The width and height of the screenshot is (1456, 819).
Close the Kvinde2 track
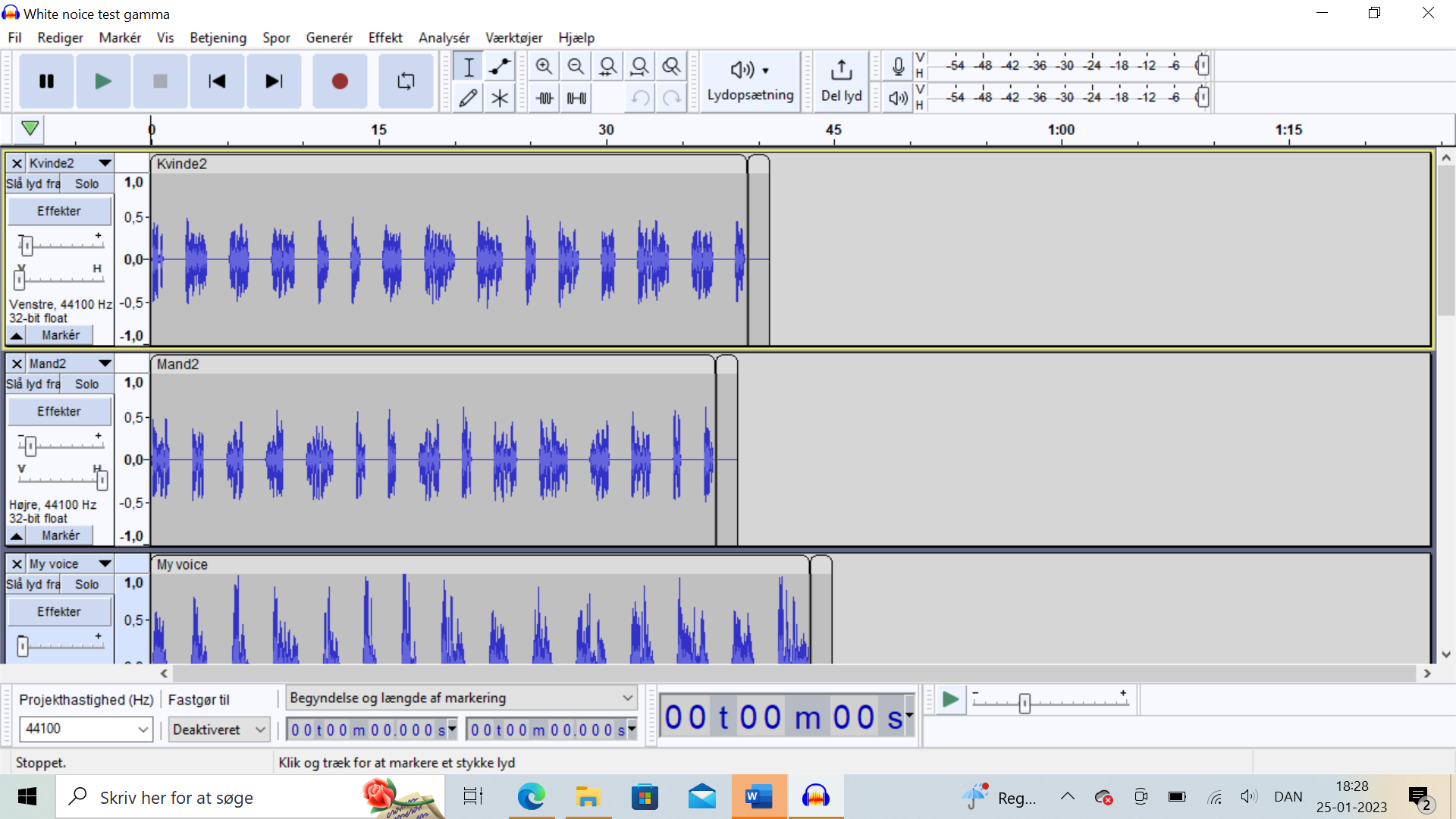coord(17,163)
